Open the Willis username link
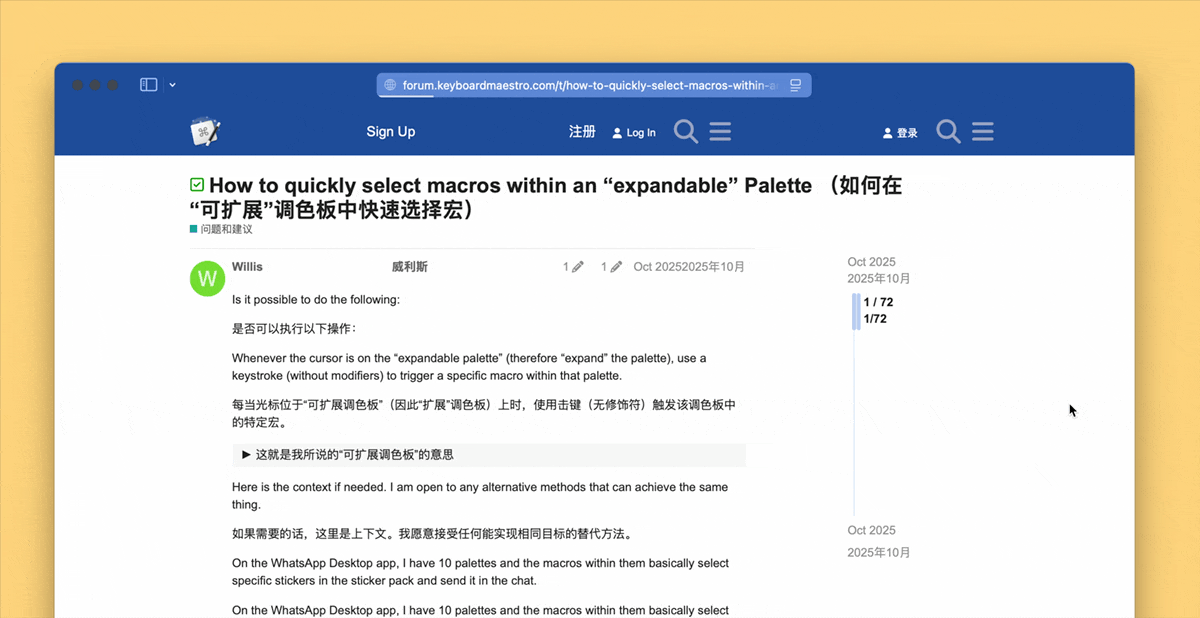The height and width of the screenshot is (618, 1200). (x=247, y=267)
